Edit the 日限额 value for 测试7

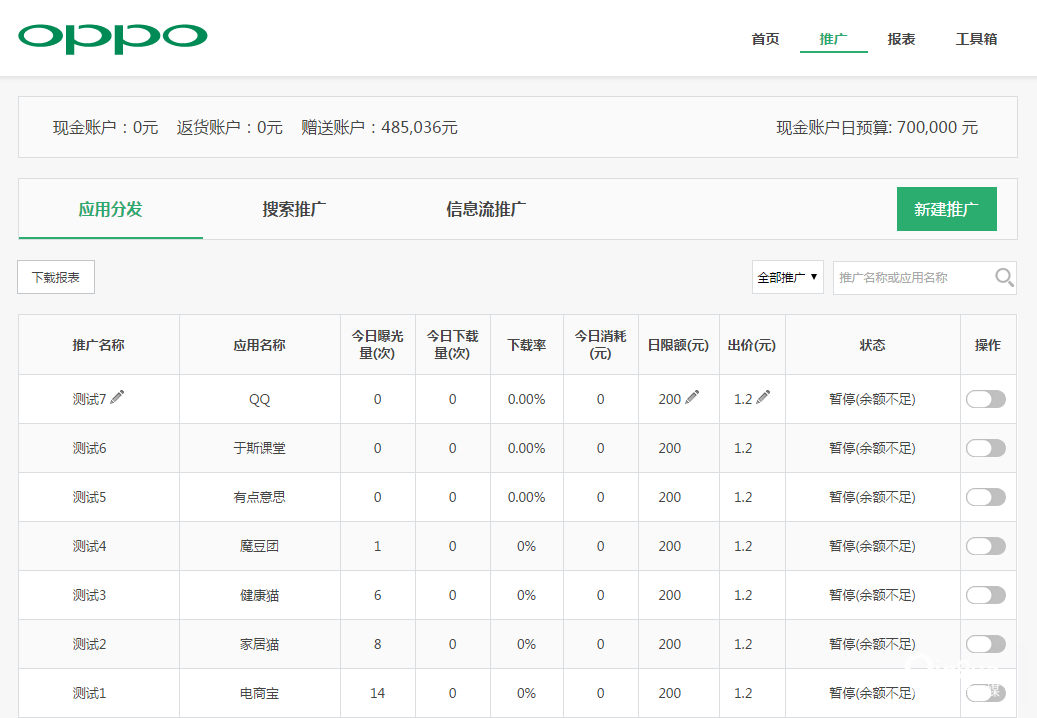click(x=691, y=395)
